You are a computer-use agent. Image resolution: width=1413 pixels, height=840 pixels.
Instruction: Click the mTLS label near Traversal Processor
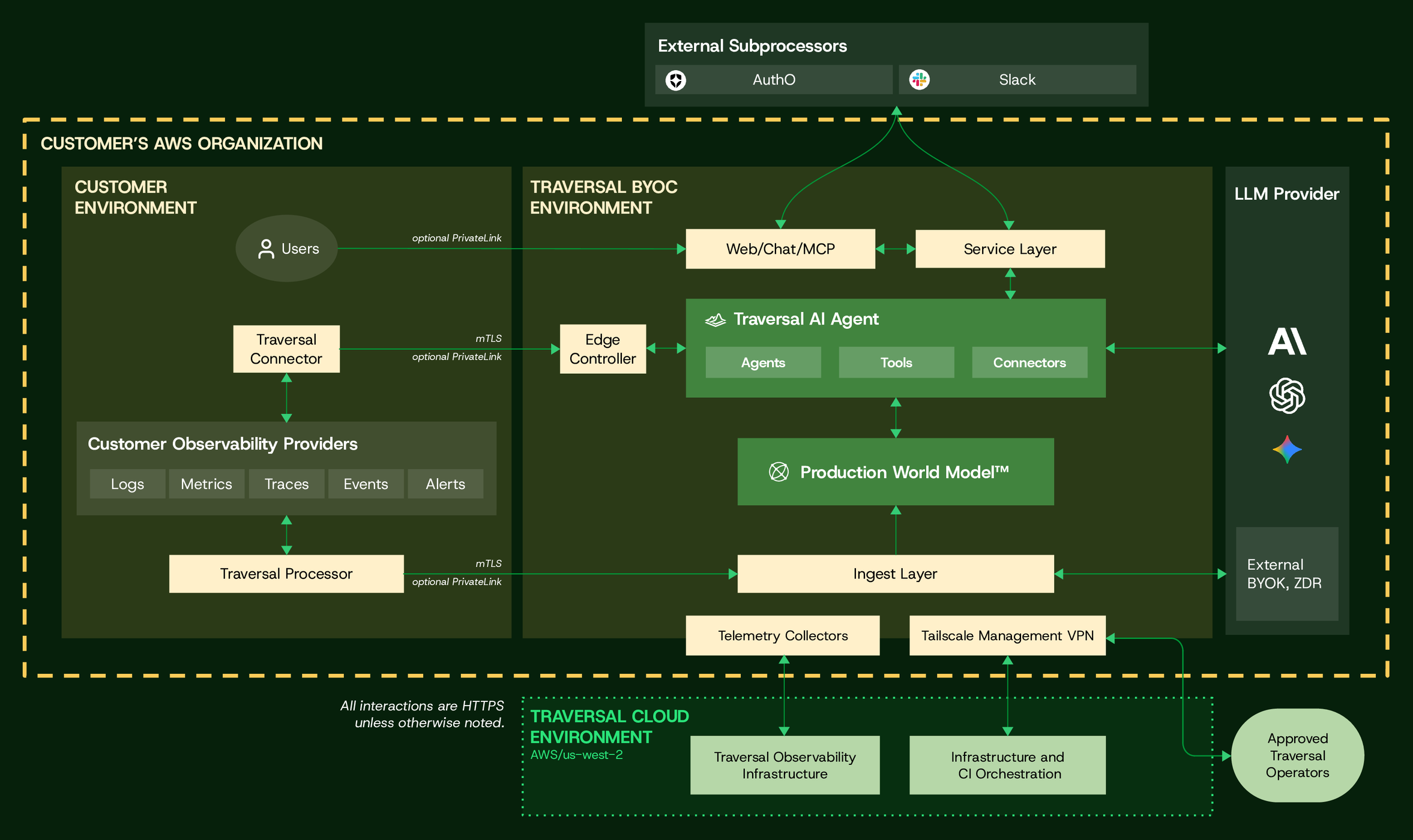[x=489, y=563]
